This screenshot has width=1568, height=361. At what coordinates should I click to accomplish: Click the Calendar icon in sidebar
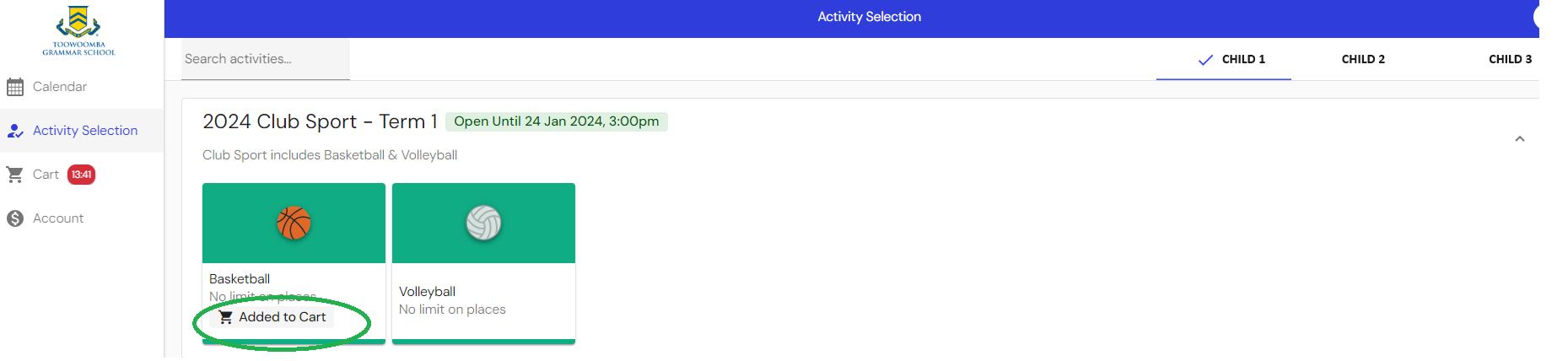click(15, 87)
